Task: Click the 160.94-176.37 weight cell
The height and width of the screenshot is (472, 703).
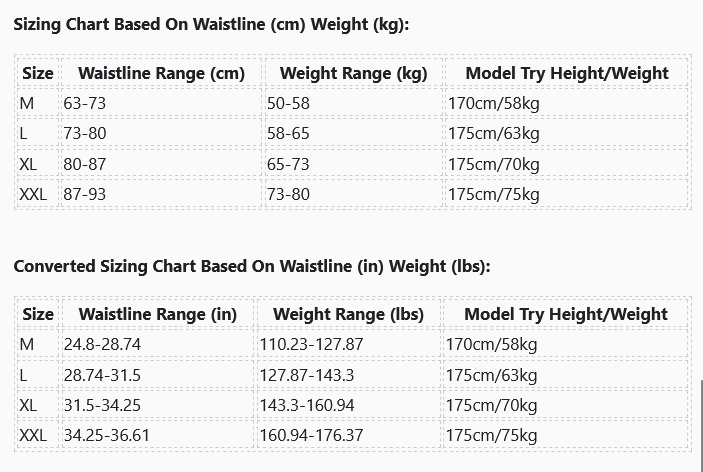Action: tap(311, 435)
